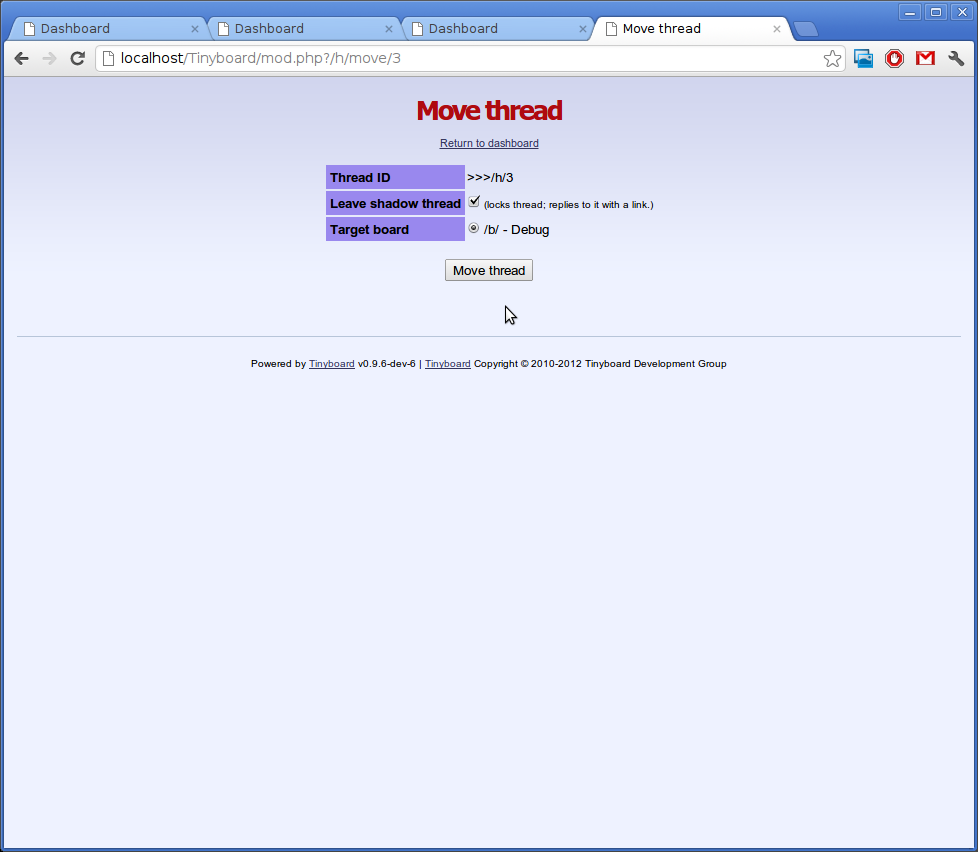Follow the Return to dashboard link
This screenshot has height=852, width=978.
click(489, 144)
